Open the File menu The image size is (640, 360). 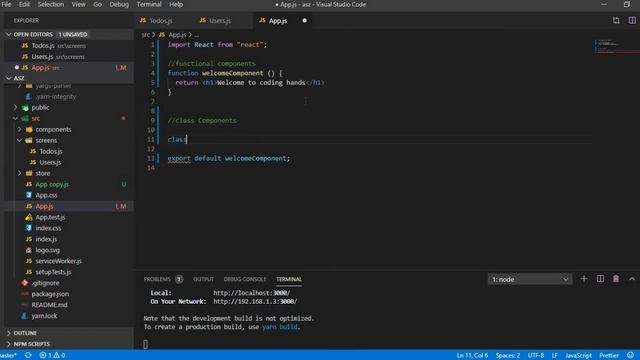click(x=7, y=4)
